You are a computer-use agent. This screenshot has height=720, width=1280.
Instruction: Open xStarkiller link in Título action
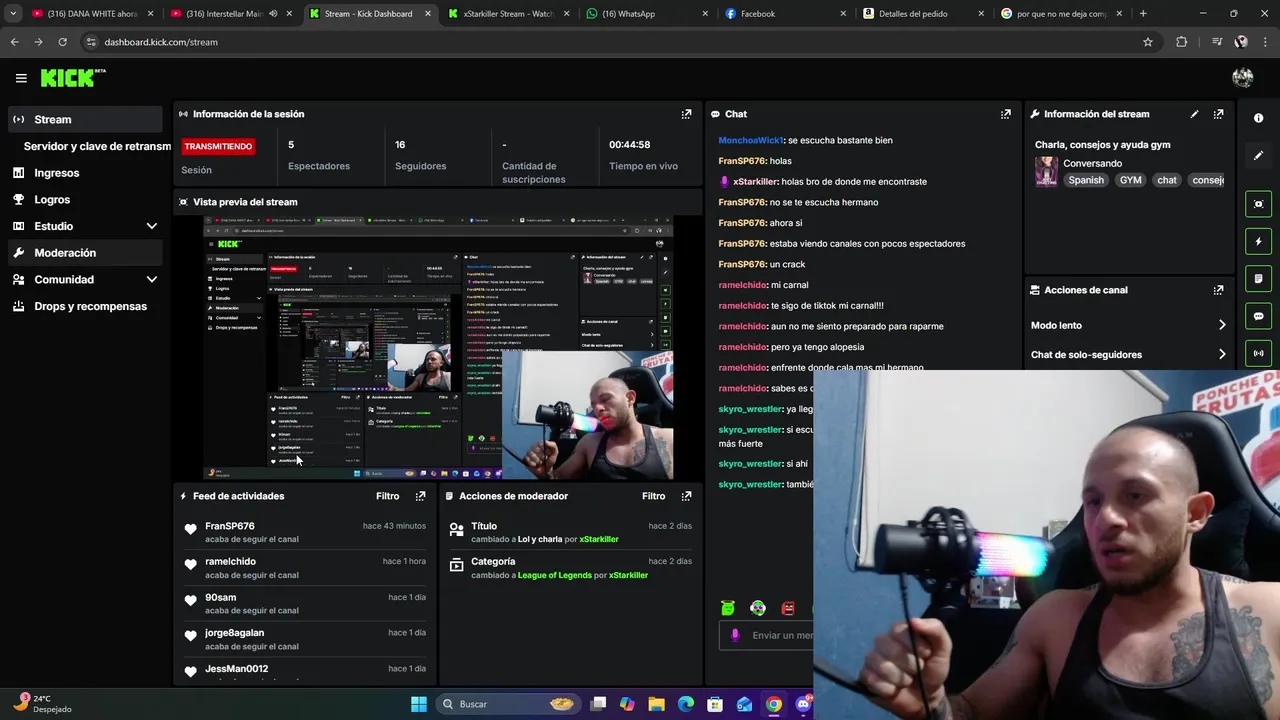tap(599, 539)
